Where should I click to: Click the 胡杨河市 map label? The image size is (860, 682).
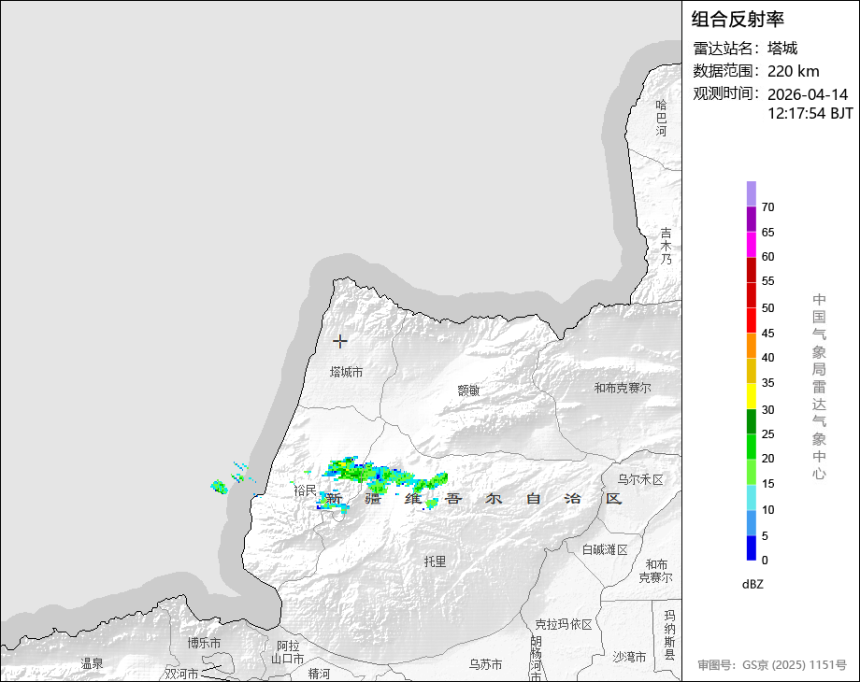(x=536, y=658)
